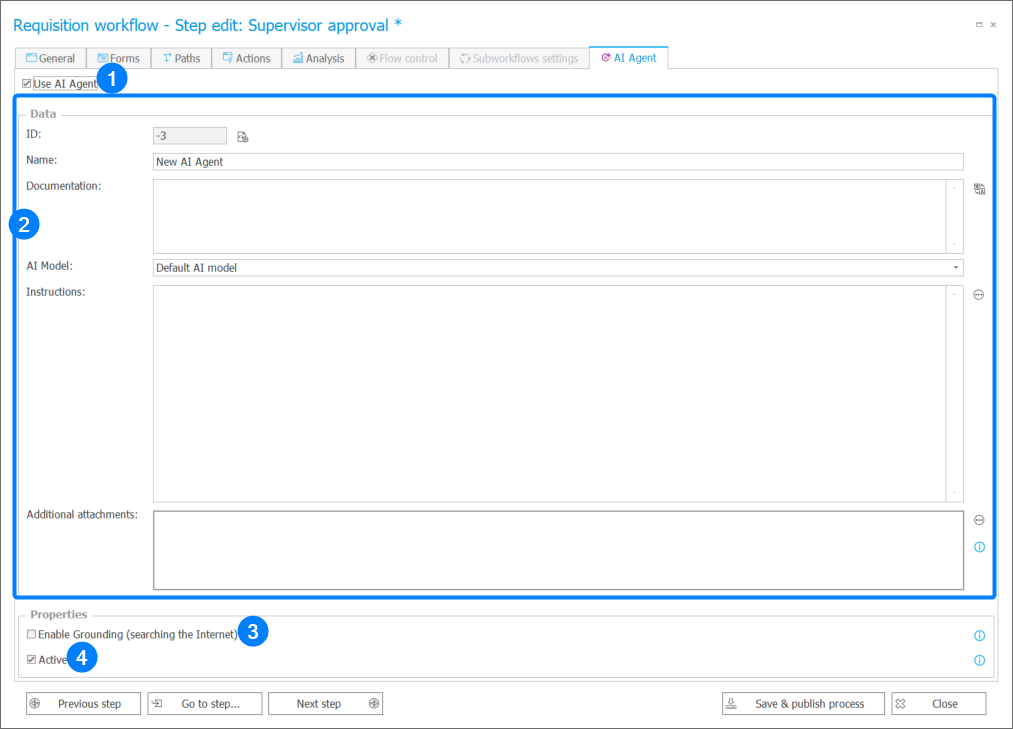Click the Name input field
This screenshot has width=1013, height=729.
[558, 162]
